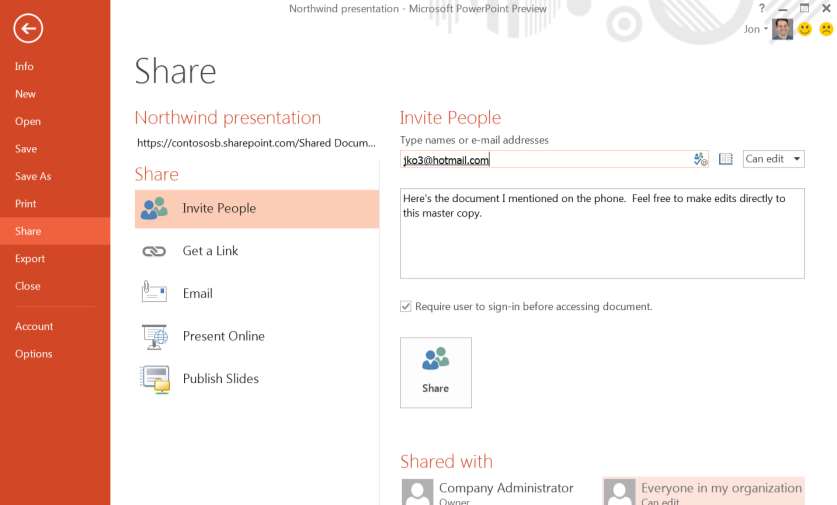The height and width of the screenshot is (505, 837).
Task: Click the Invite People group icon
Action: tap(154, 208)
